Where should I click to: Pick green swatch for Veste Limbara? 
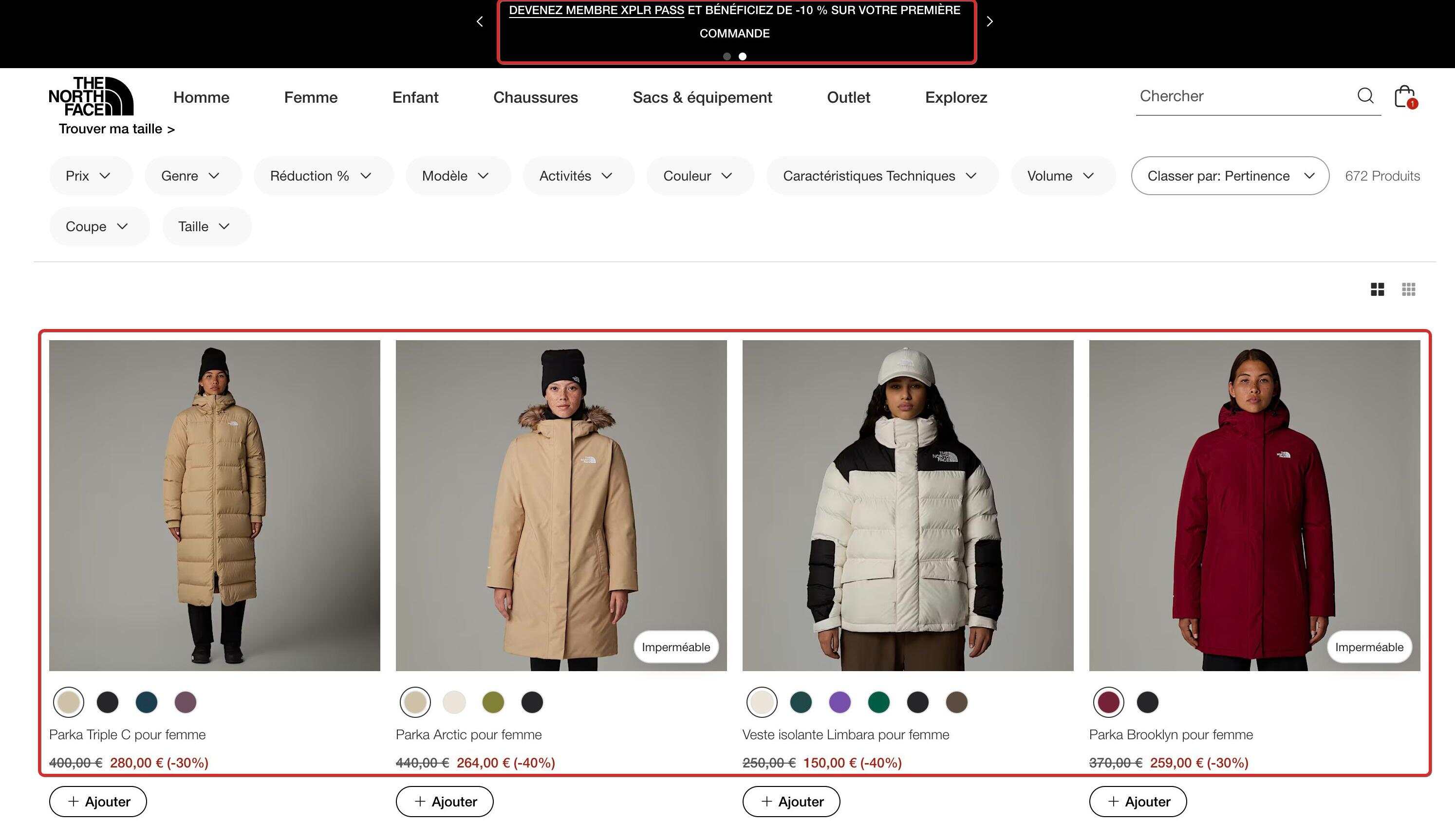(879, 702)
